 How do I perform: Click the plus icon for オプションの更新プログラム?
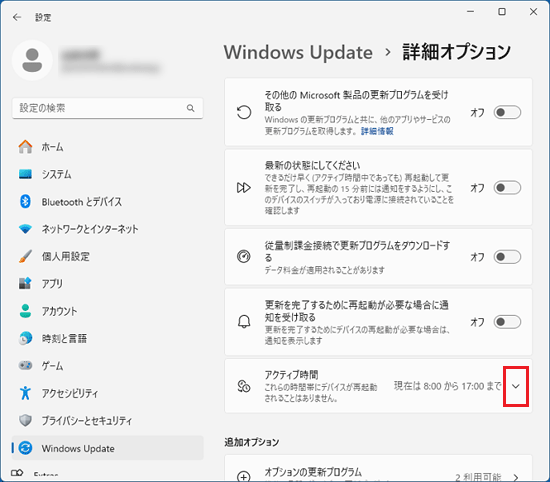[x=244, y=476]
